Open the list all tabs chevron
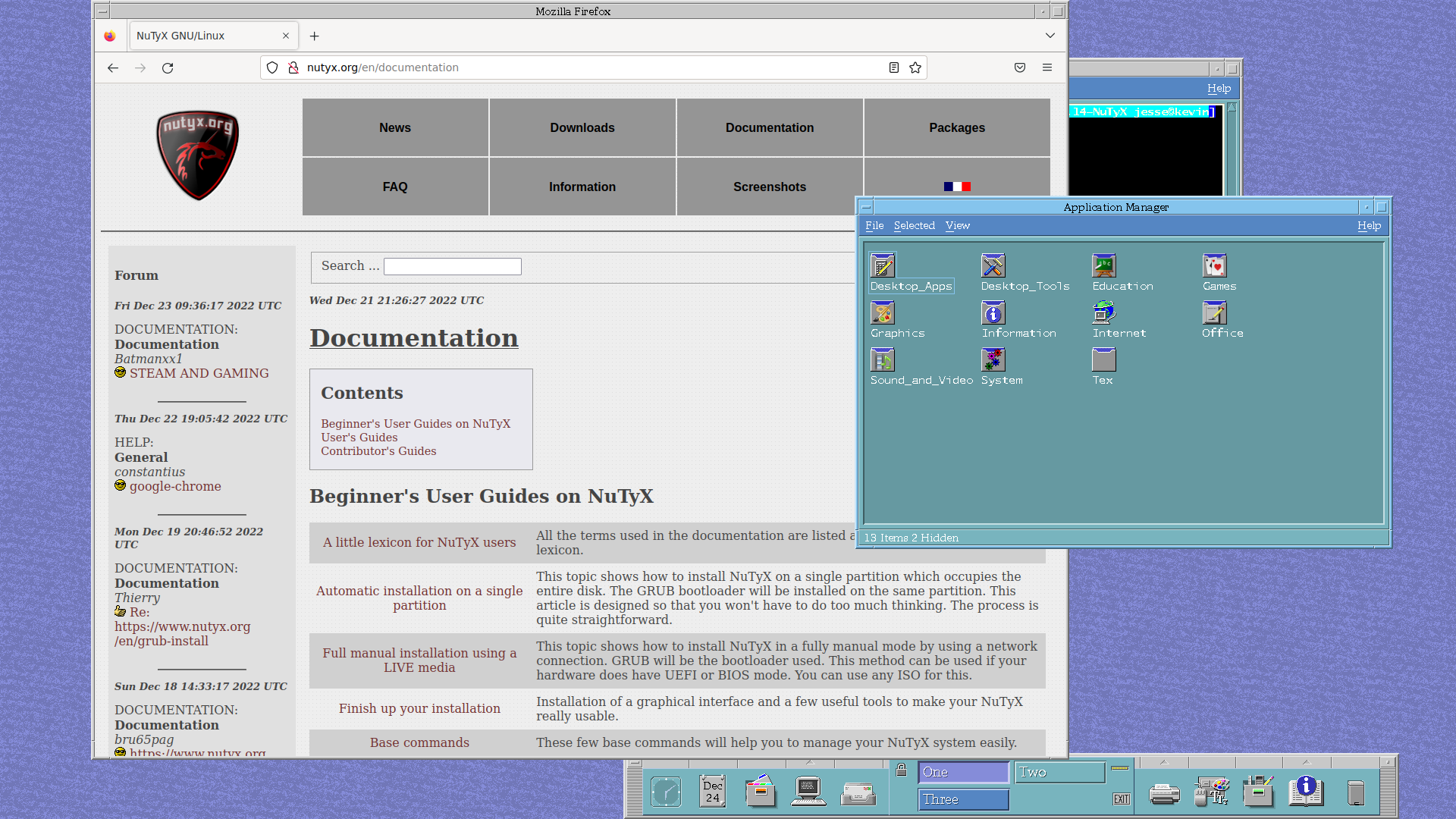This screenshot has height=819, width=1456. pyautogui.click(x=1050, y=36)
